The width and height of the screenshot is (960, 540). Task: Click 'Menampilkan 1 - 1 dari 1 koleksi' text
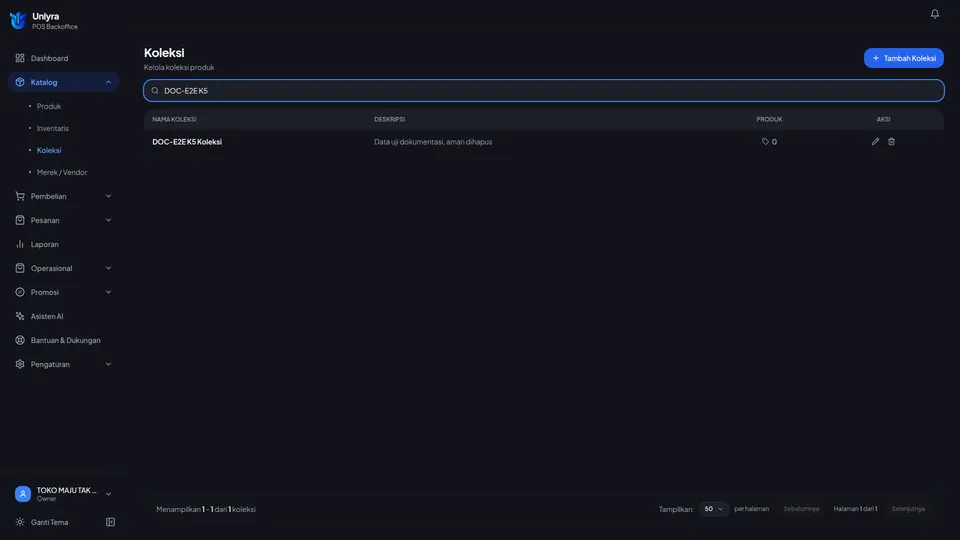pos(206,509)
